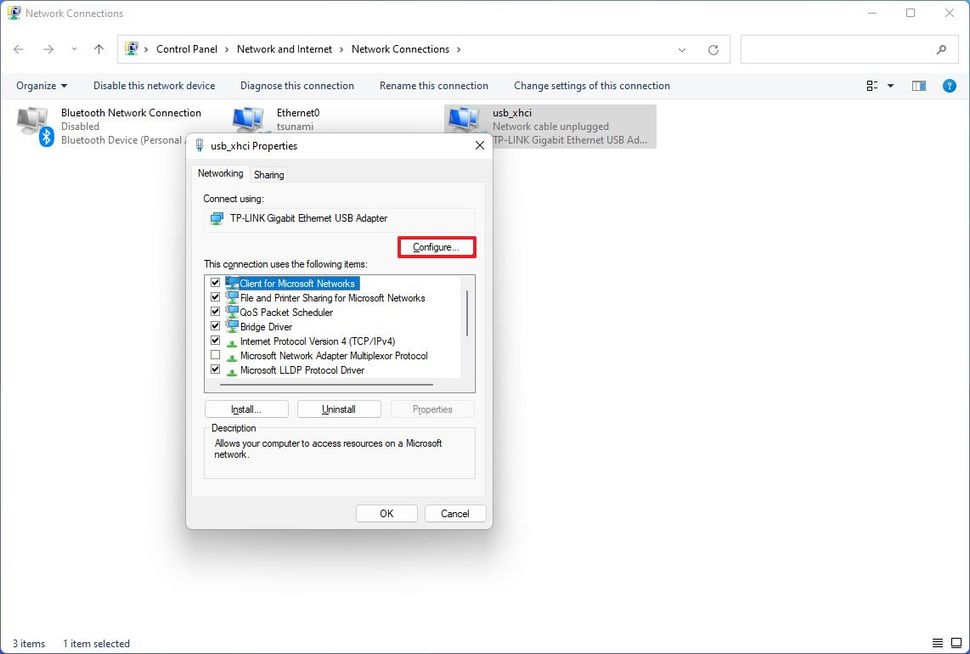Uncheck QoS Packet Scheduler
970x654 pixels.
(x=214, y=311)
